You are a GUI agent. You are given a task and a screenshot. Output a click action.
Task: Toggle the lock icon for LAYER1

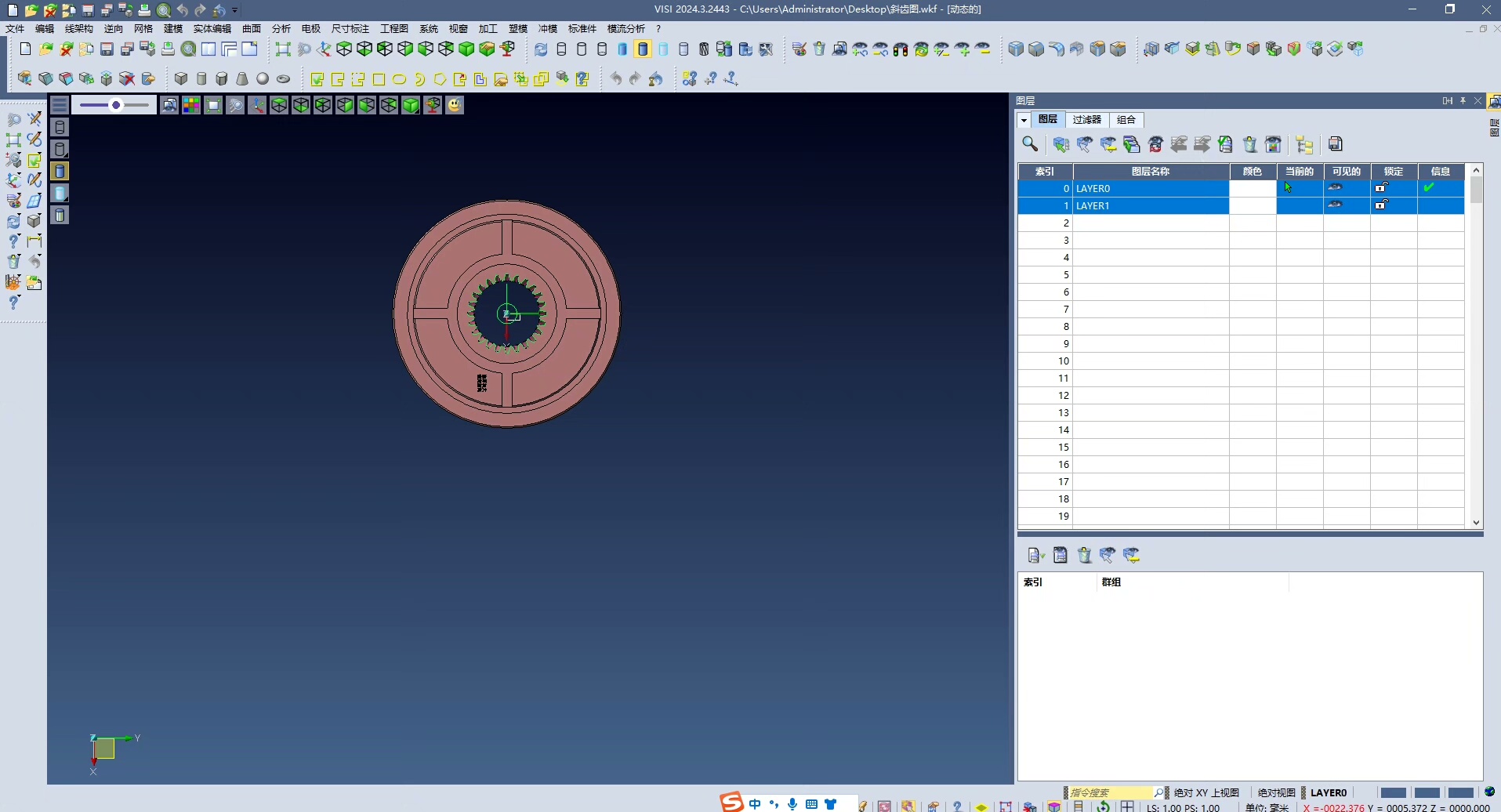coord(1381,205)
